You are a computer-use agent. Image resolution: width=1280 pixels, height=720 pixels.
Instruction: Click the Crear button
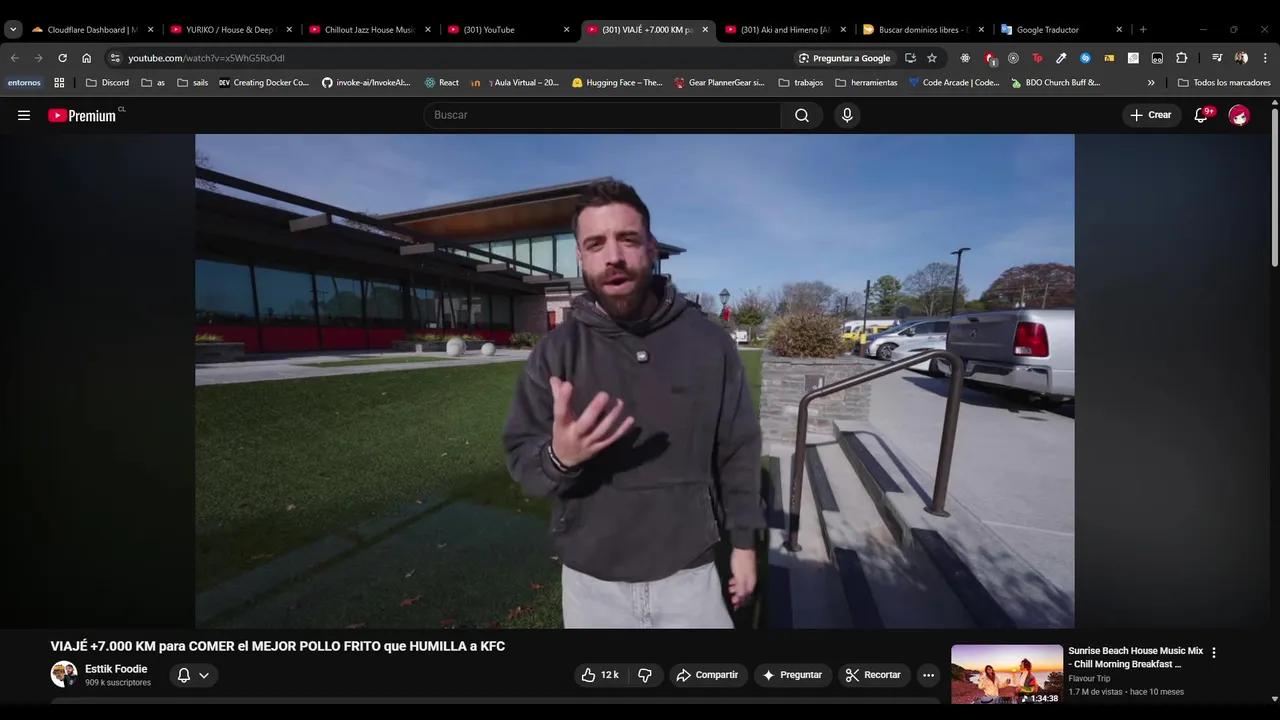click(x=1151, y=115)
